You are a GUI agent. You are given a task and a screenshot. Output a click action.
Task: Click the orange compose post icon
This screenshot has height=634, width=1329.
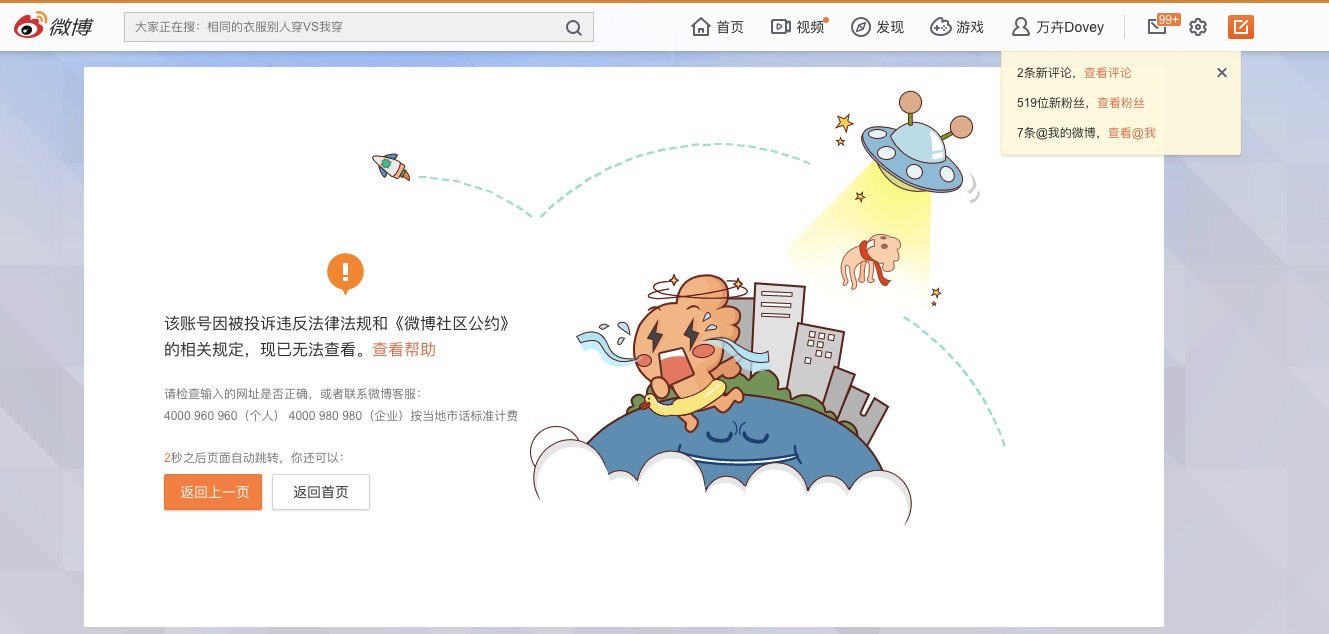pyautogui.click(x=1240, y=27)
